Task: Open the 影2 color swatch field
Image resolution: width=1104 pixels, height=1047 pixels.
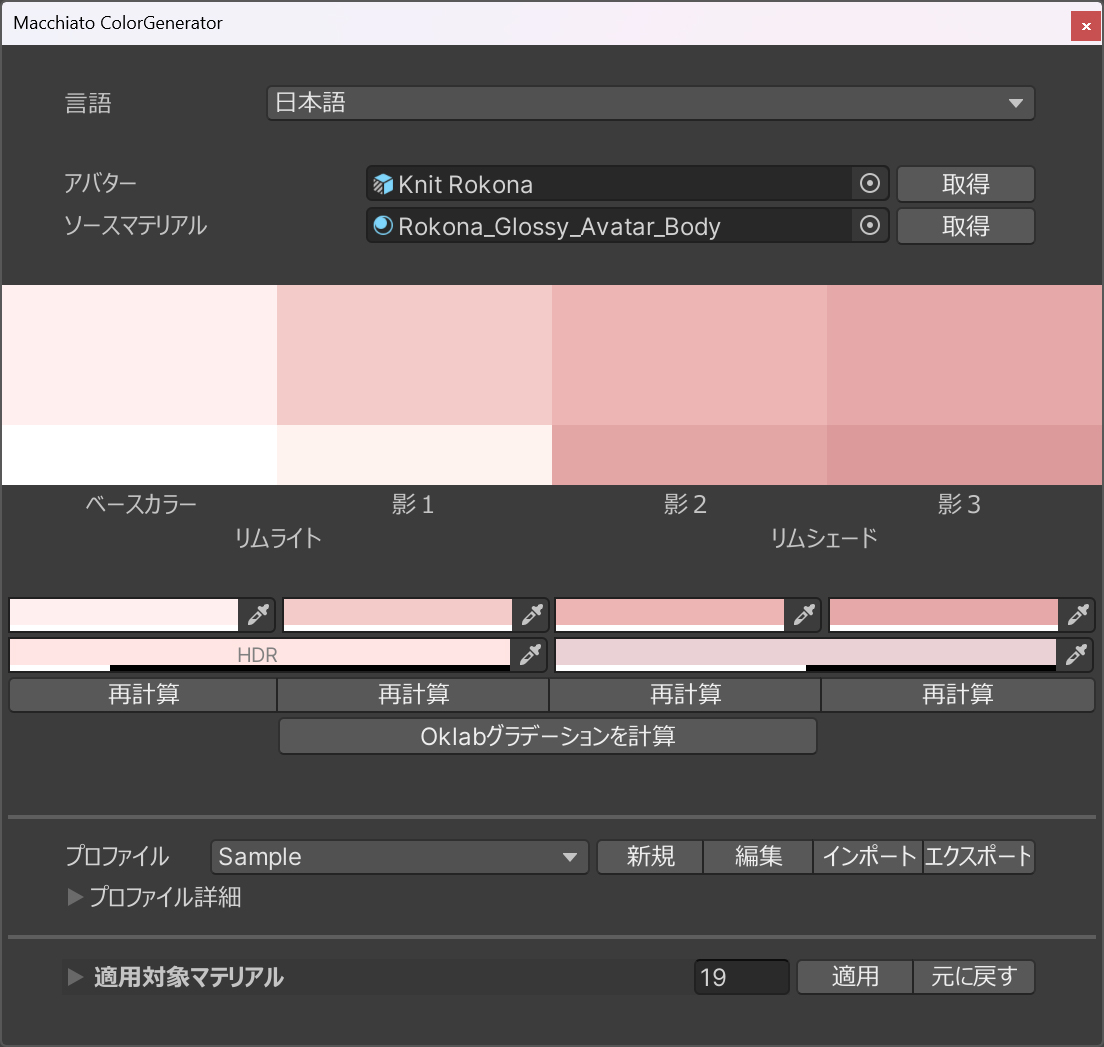Action: 670,615
